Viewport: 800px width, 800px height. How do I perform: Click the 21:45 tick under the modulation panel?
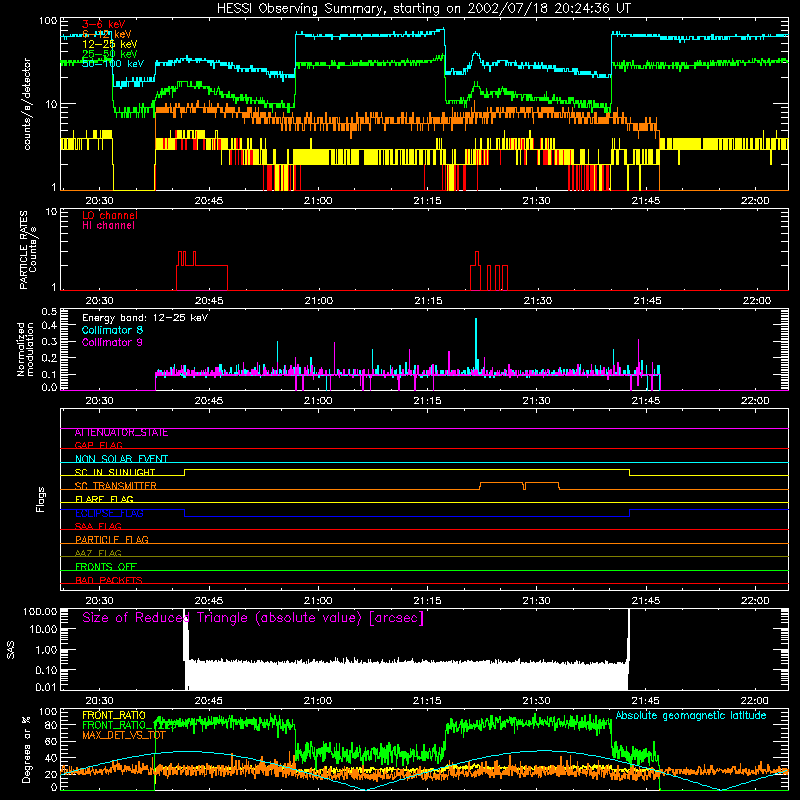coord(646,401)
